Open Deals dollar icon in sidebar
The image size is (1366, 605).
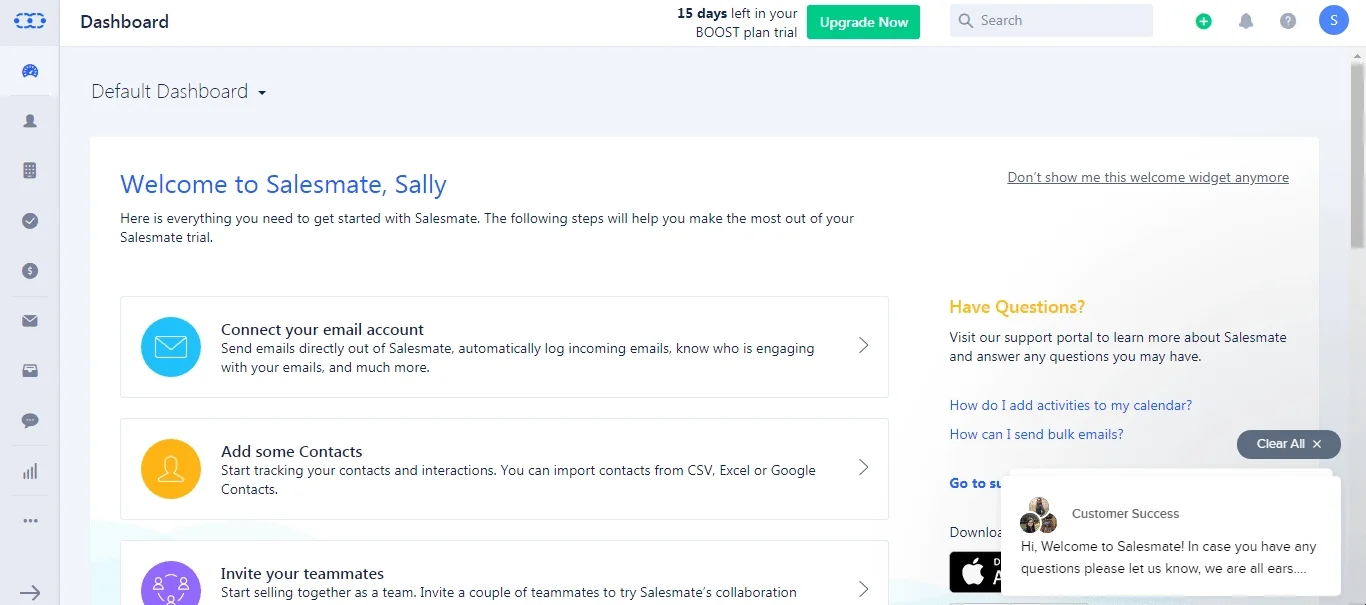pyautogui.click(x=30, y=271)
